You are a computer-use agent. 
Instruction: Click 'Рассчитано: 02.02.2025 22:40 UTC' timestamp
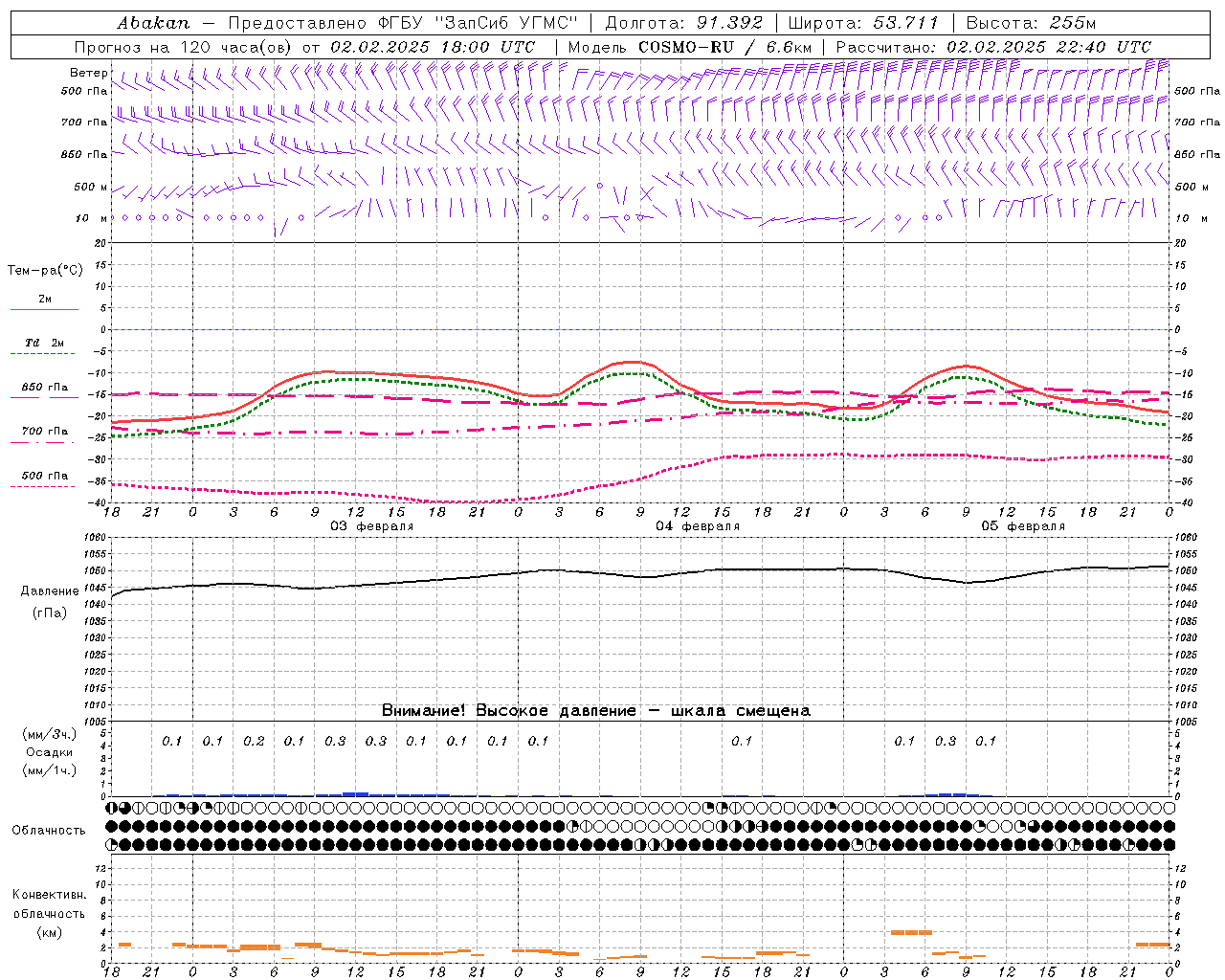click(x=993, y=47)
